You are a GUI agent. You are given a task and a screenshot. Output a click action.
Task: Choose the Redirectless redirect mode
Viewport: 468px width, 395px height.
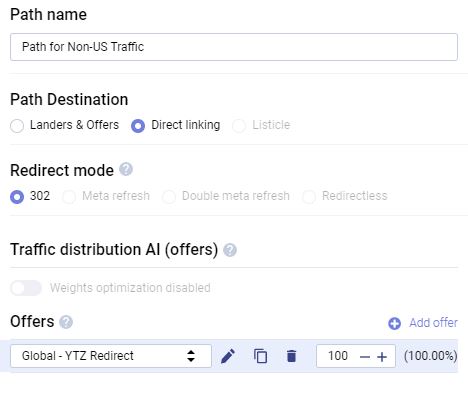point(309,197)
